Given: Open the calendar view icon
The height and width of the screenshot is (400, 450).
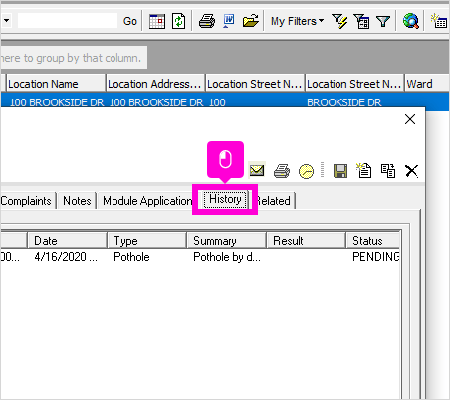Looking at the screenshot, I should 157,22.
